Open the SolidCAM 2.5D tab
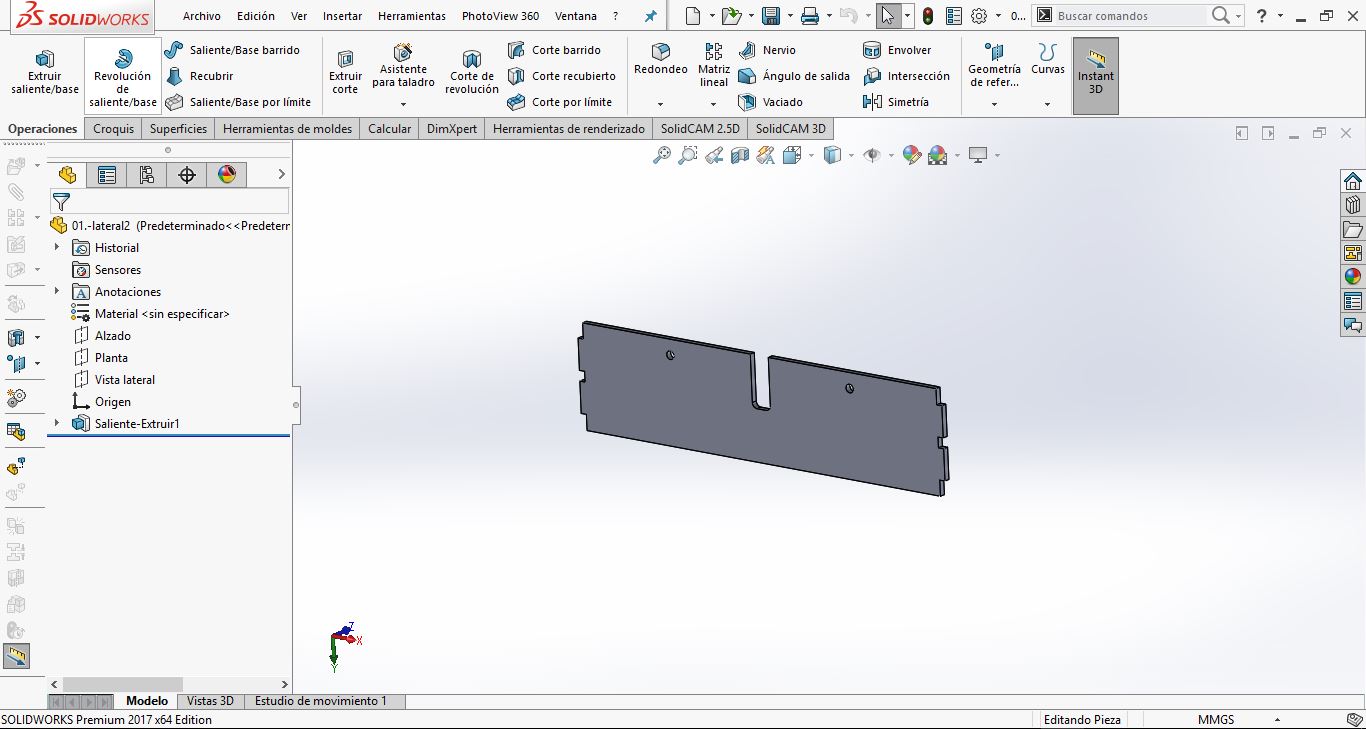This screenshot has height=729, width=1366. 700,129
